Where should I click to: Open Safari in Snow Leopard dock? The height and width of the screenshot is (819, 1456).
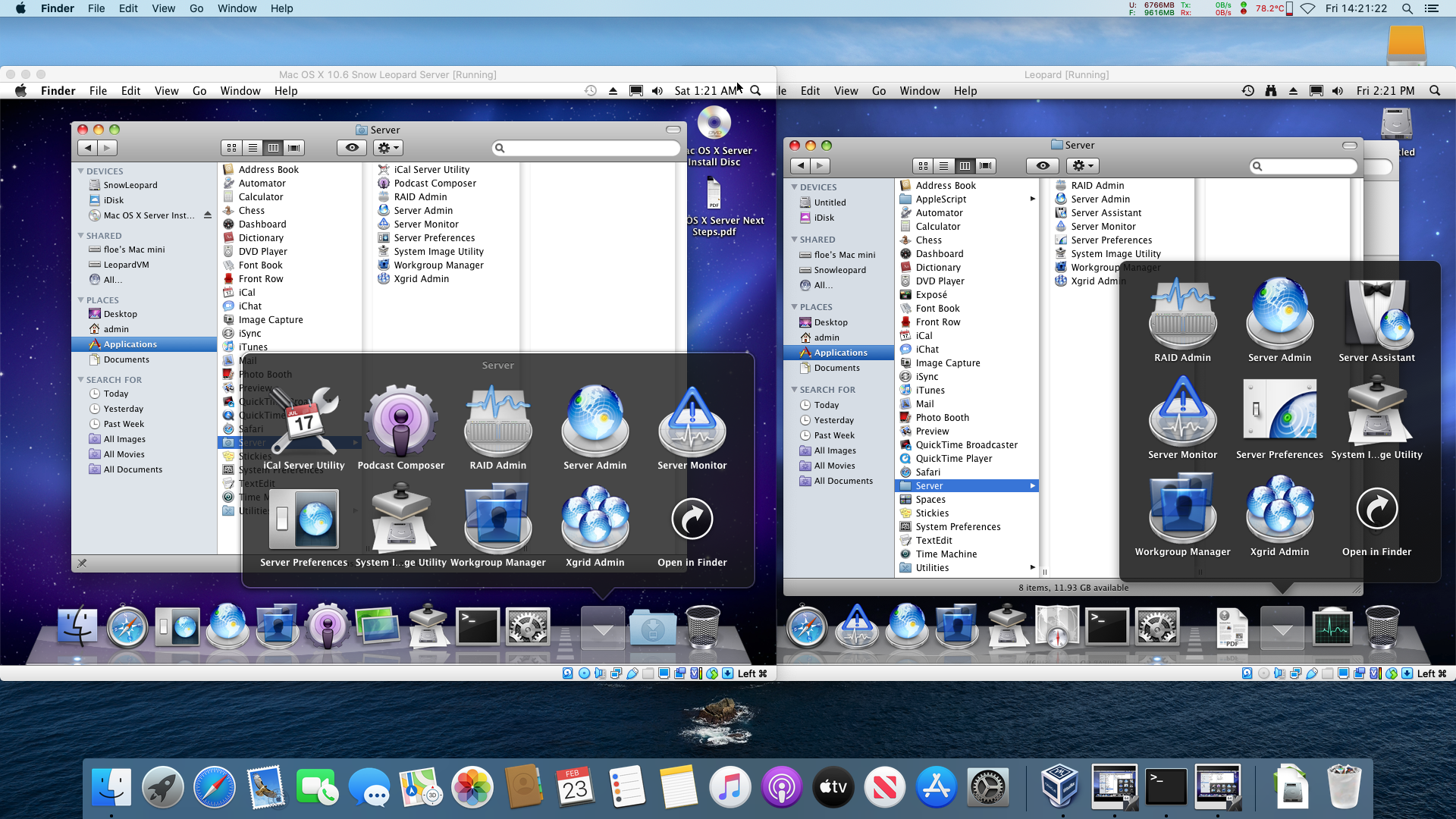(127, 627)
